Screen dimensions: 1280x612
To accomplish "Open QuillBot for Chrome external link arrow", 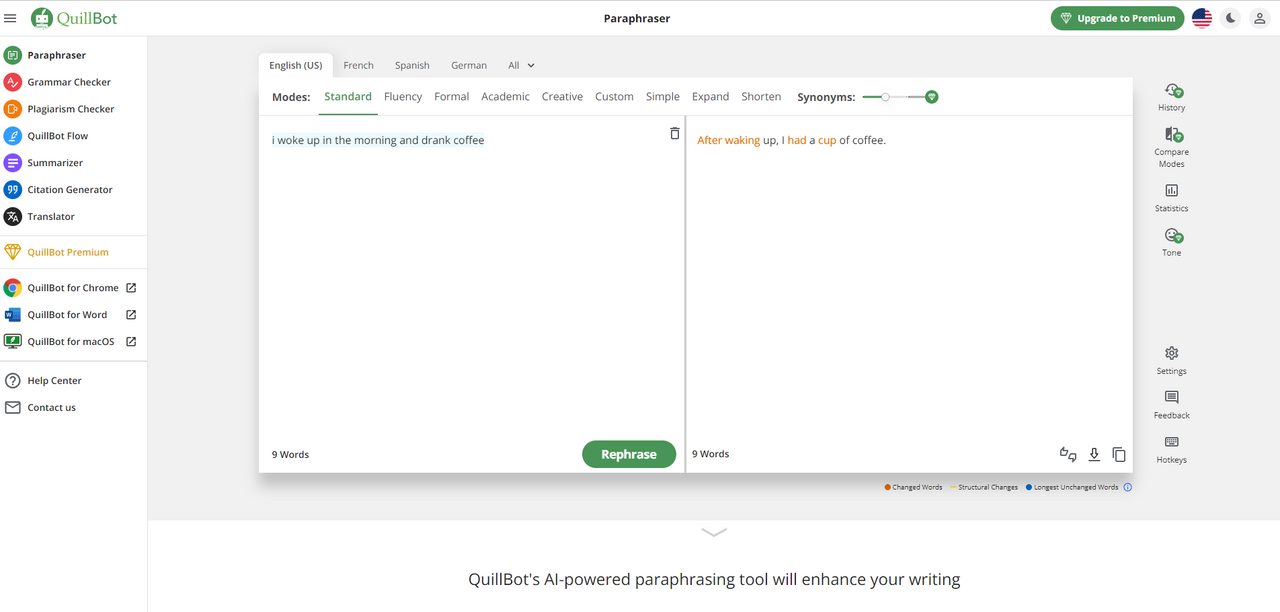I will [131, 288].
